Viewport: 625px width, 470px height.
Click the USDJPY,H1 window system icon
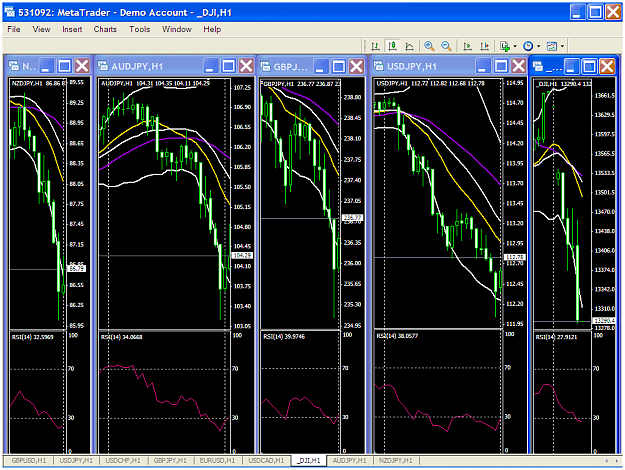tap(378, 66)
